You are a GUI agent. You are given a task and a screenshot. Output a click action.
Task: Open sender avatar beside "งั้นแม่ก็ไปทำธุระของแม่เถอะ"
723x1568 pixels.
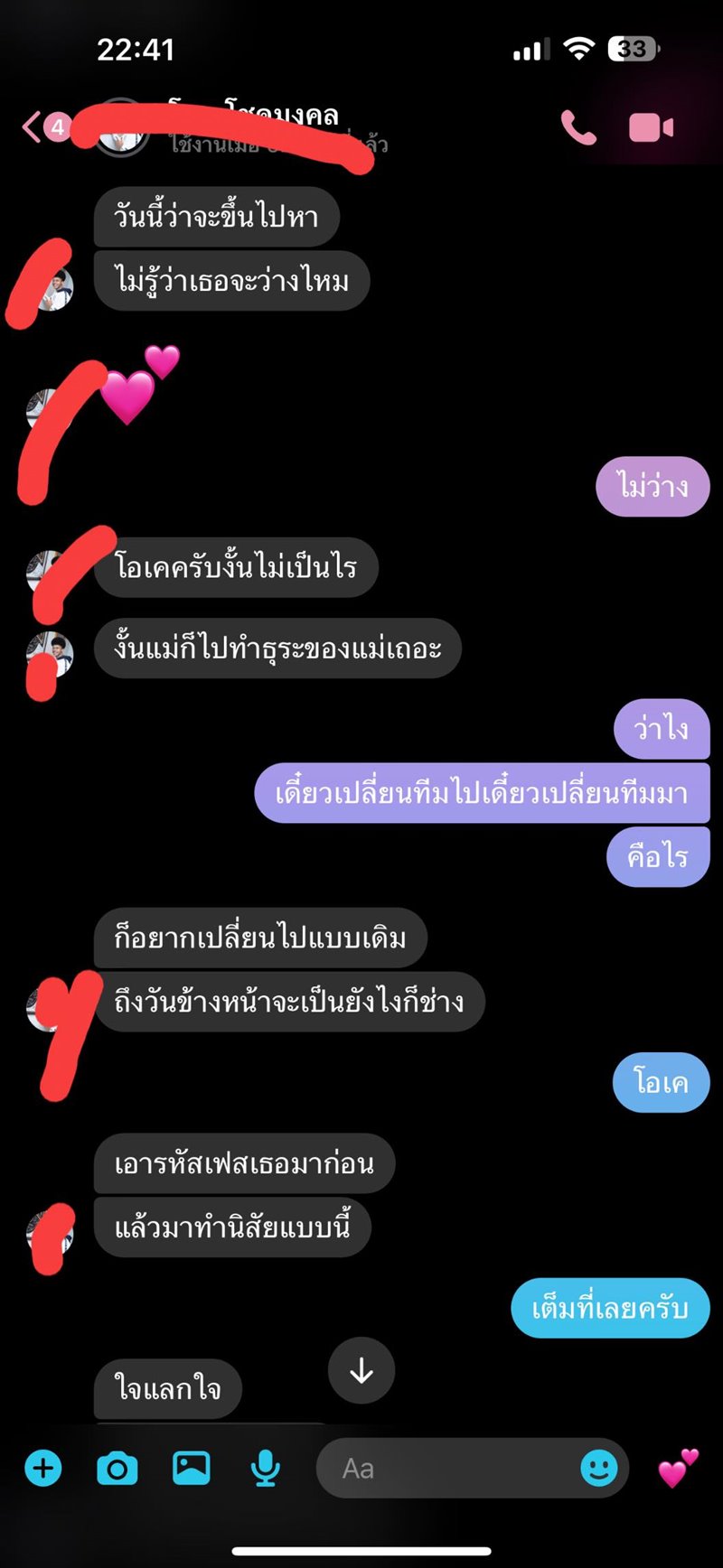[x=50, y=654]
